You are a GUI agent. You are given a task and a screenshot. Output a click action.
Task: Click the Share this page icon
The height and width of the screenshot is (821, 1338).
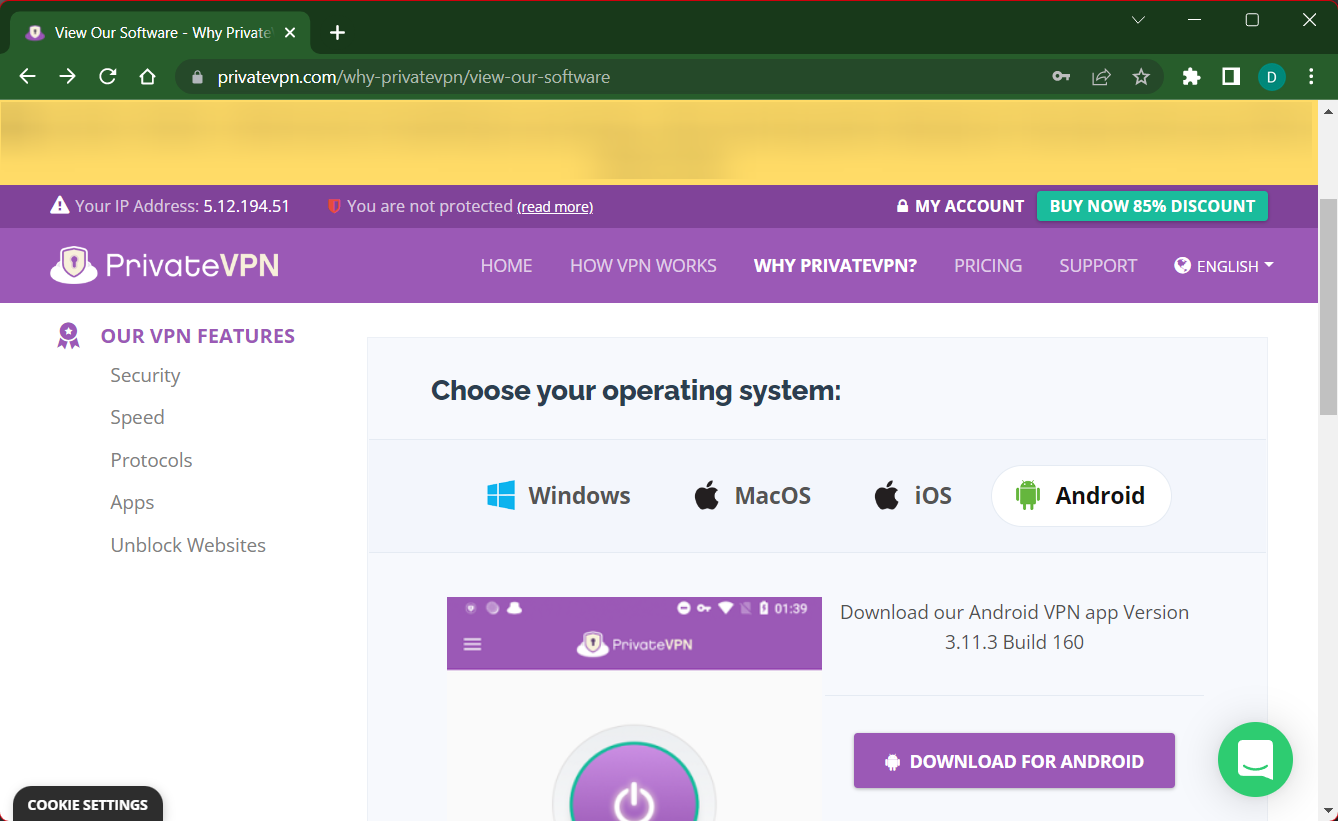click(x=1101, y=77)
